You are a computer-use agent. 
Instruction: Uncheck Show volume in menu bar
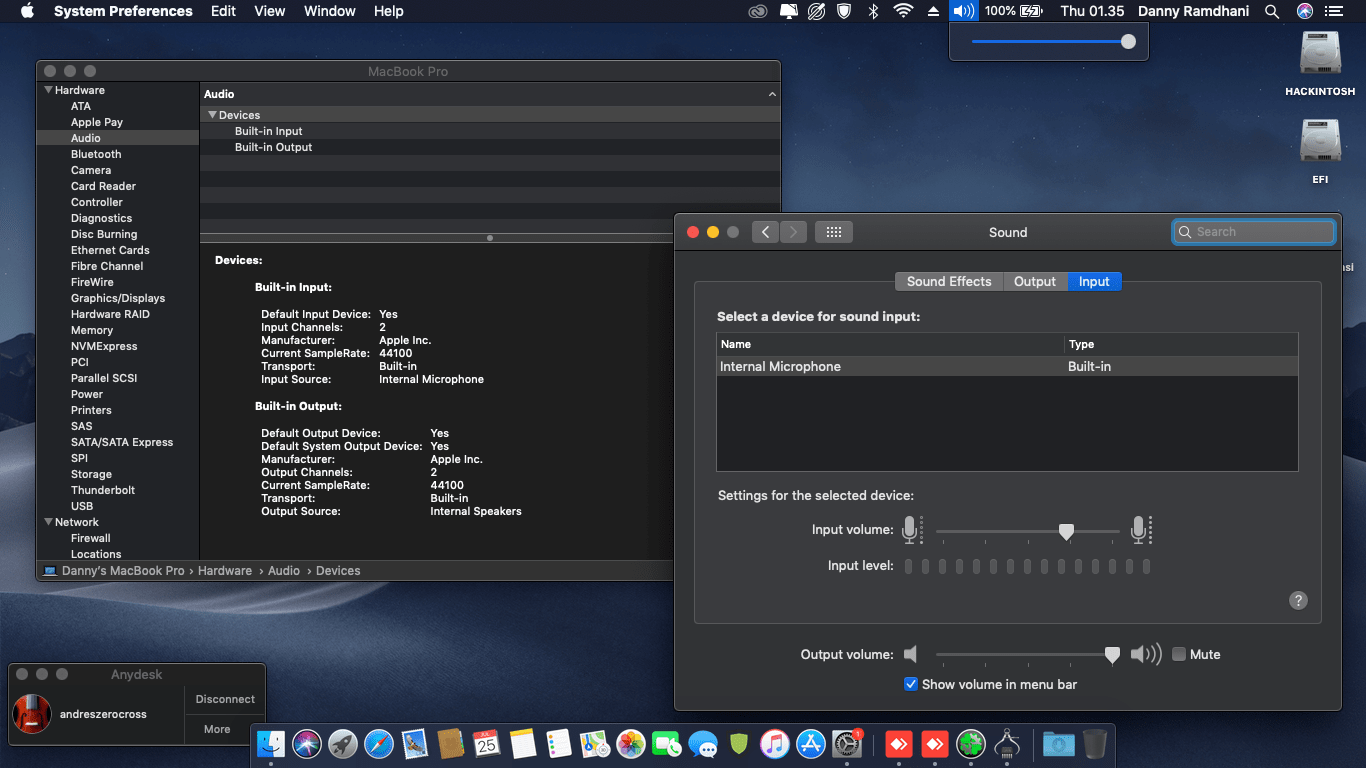[x=911, y=684]
